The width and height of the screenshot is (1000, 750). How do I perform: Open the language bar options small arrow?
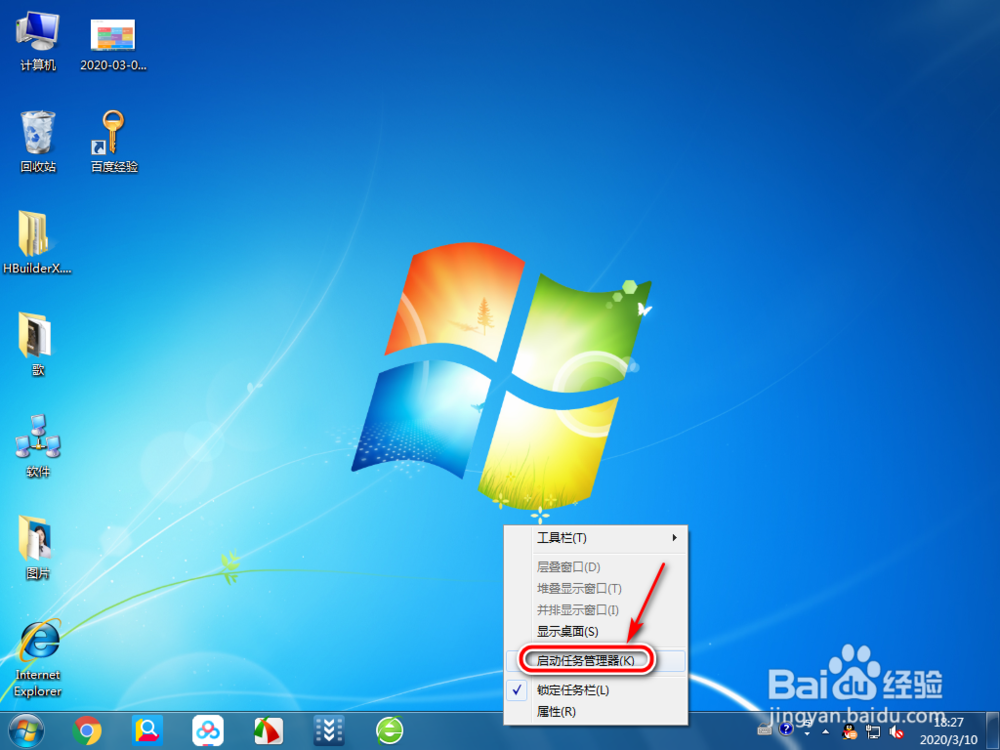click(x=807, y=733)
